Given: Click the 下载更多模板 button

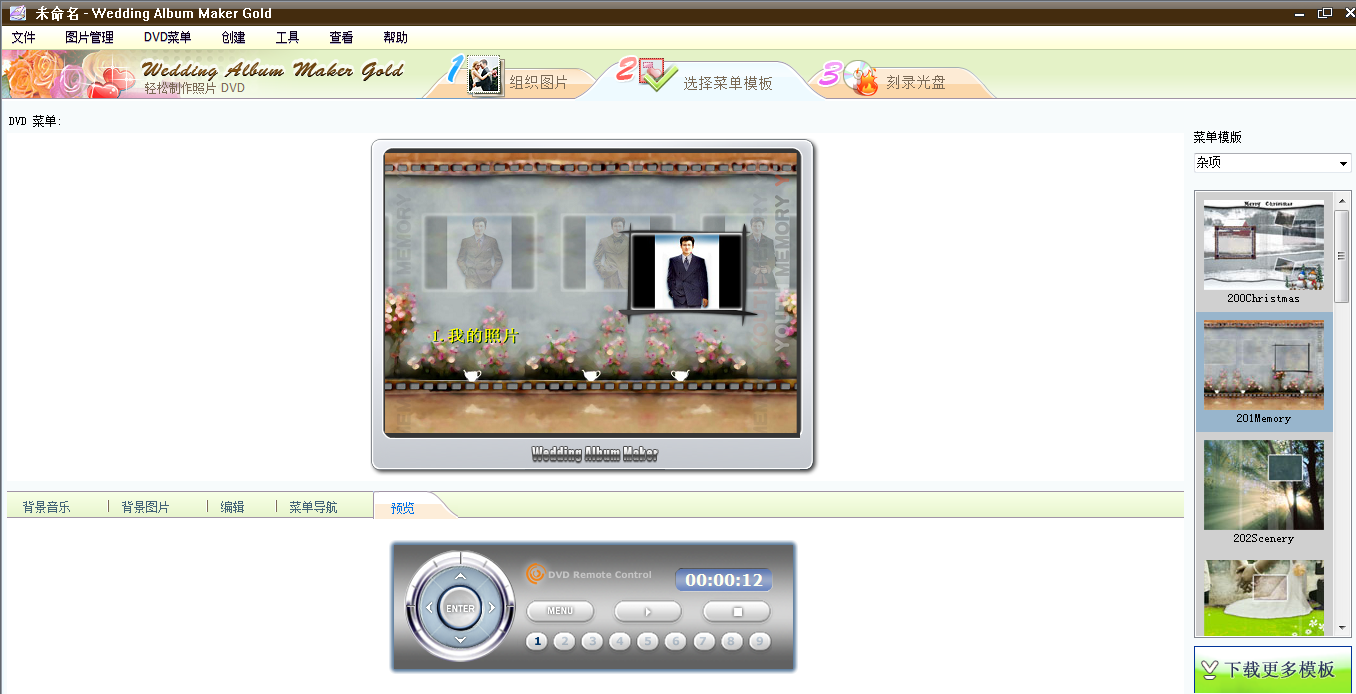Looking at the screenshot, I should click(x=1272, y=670).
